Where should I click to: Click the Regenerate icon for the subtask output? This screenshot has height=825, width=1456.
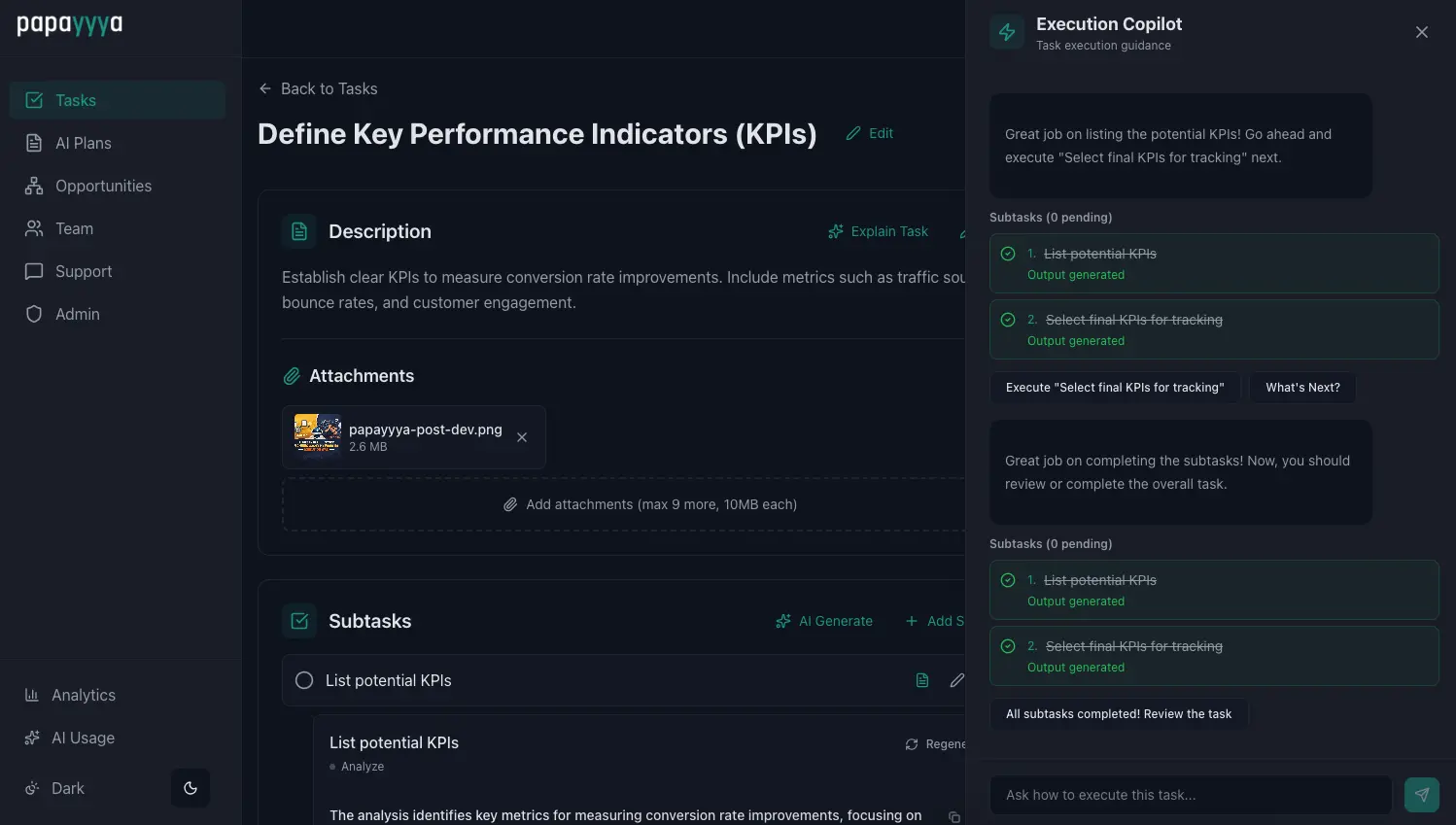coord(911,743)
